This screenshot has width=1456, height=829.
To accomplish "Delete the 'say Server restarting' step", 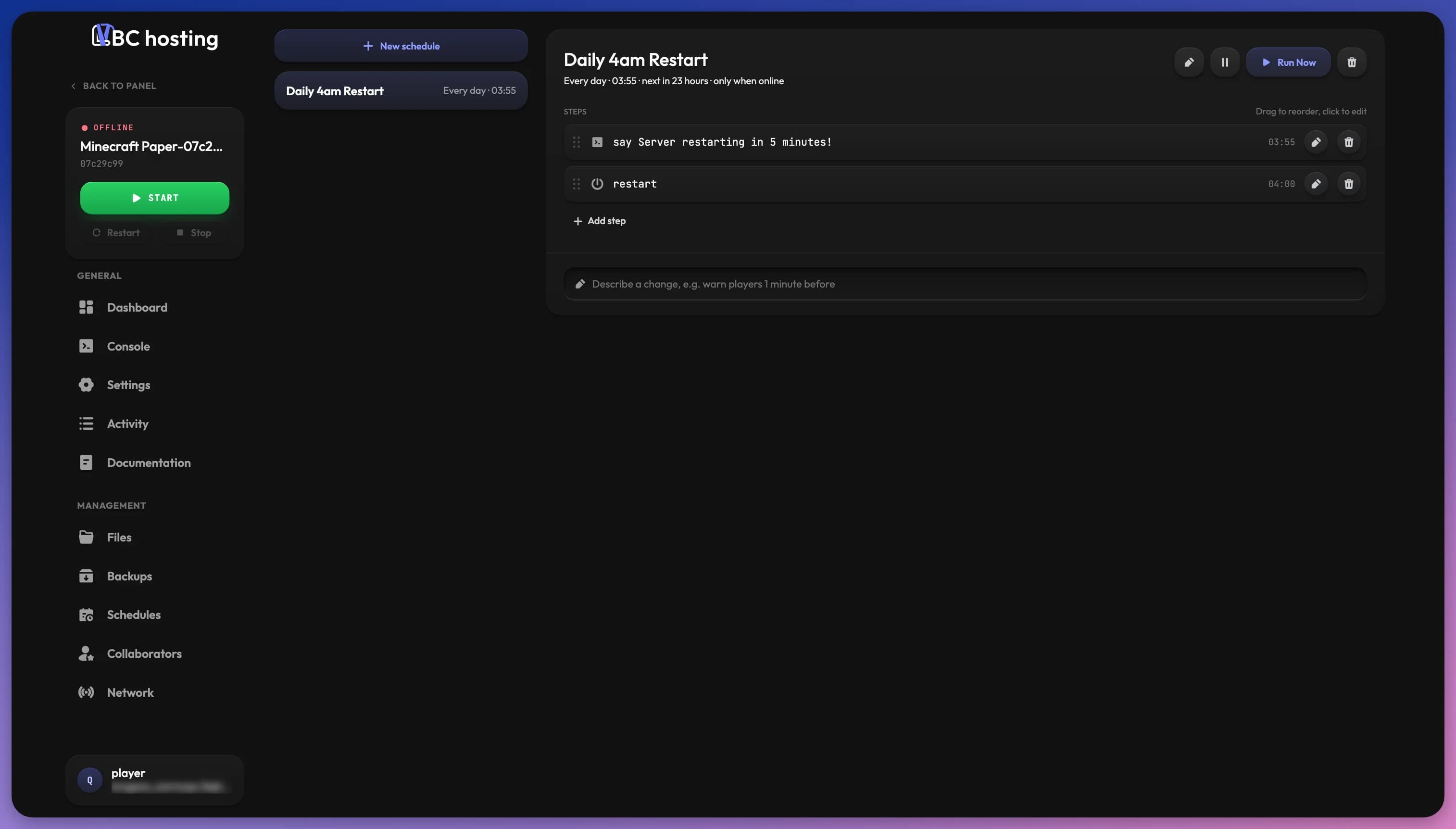I will (1348, 142).
